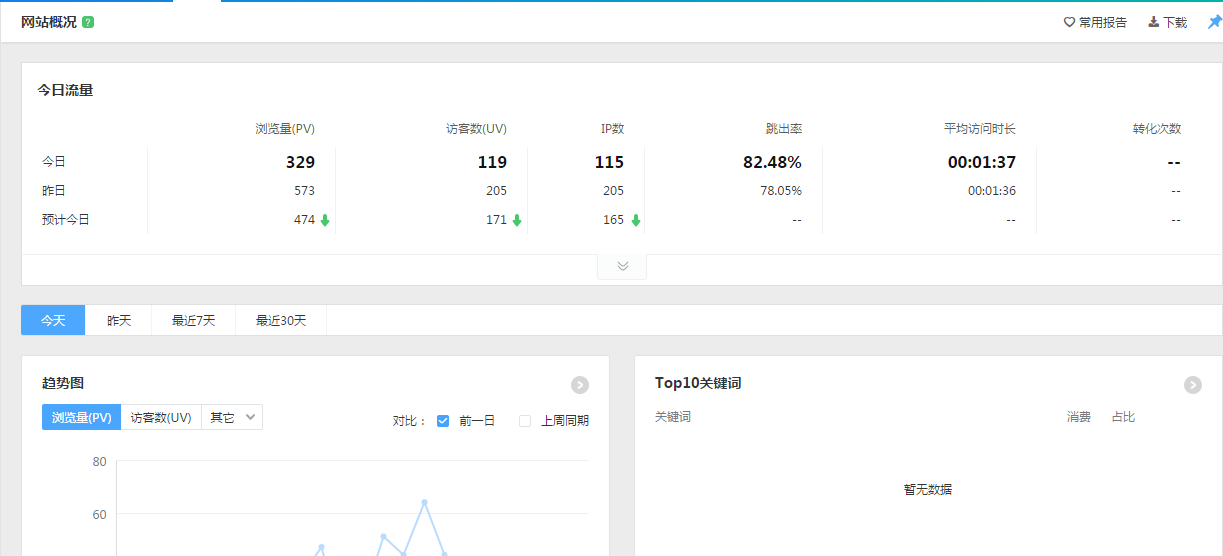Click the heart icon for 常用报告

[x=1069, y=22]
